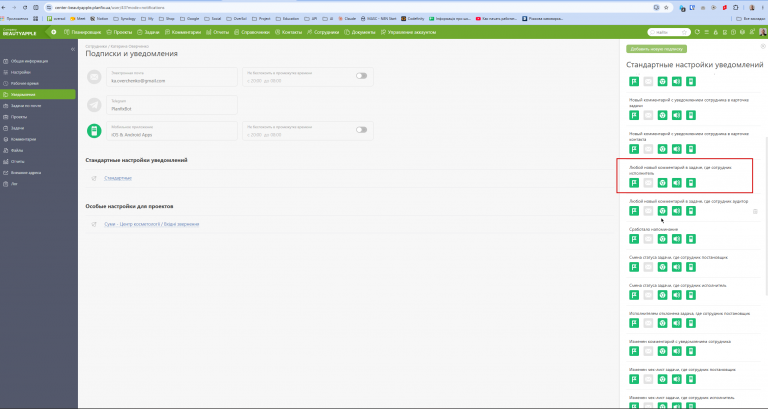The image size is (768, 409).
Task: Open 'Отчеты' in top green navigation
Action: pos(217,32)
